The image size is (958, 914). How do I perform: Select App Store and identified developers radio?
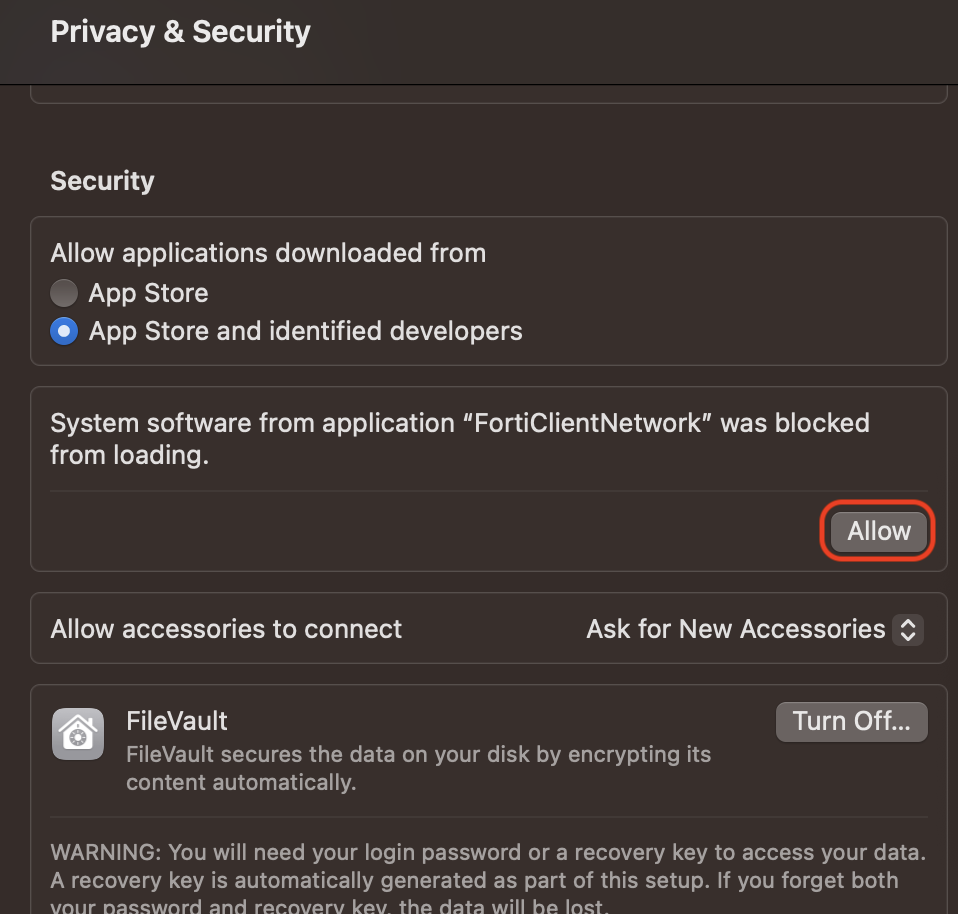[64, 331]
